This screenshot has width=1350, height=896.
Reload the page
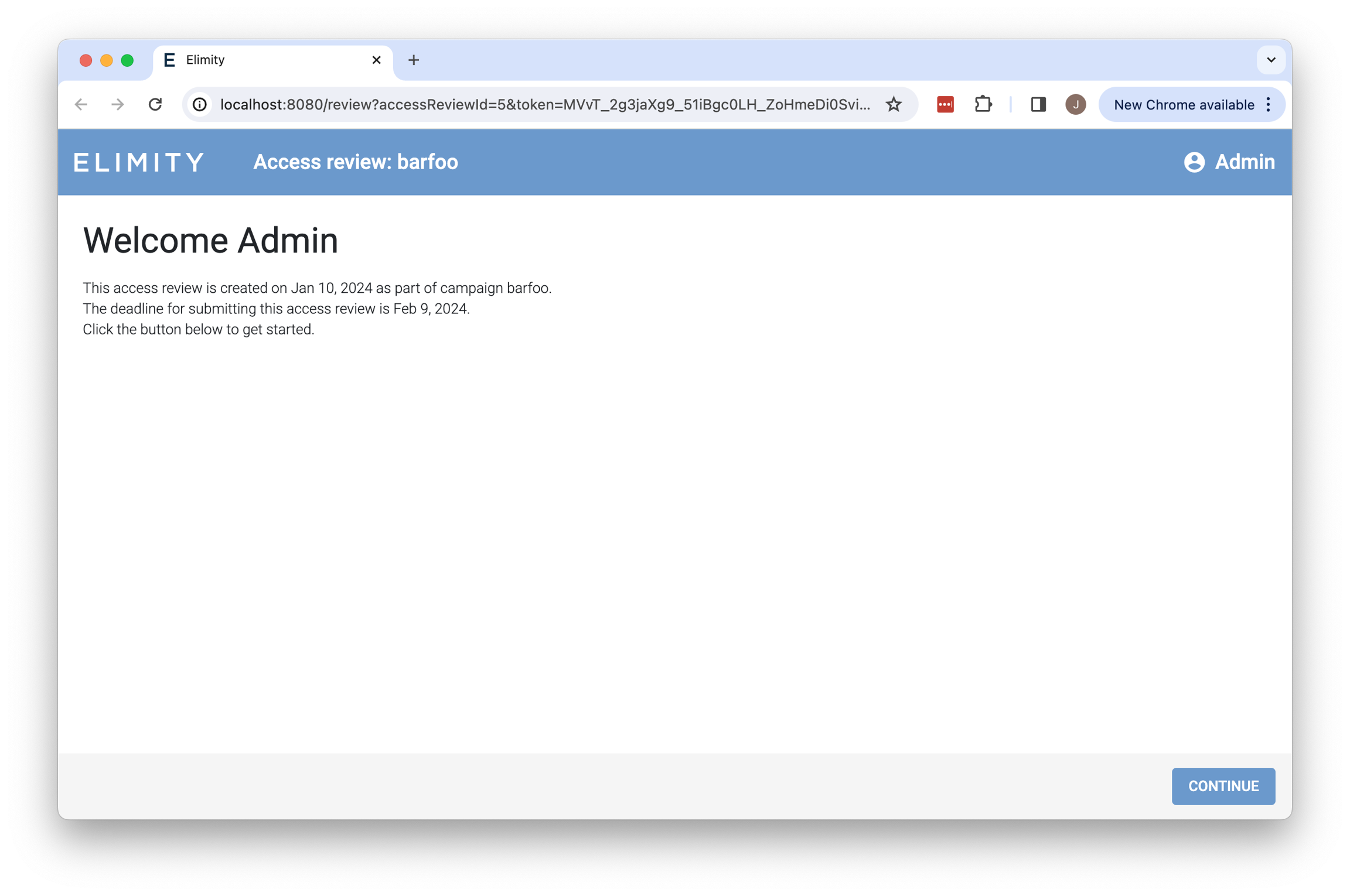point(155,105)
